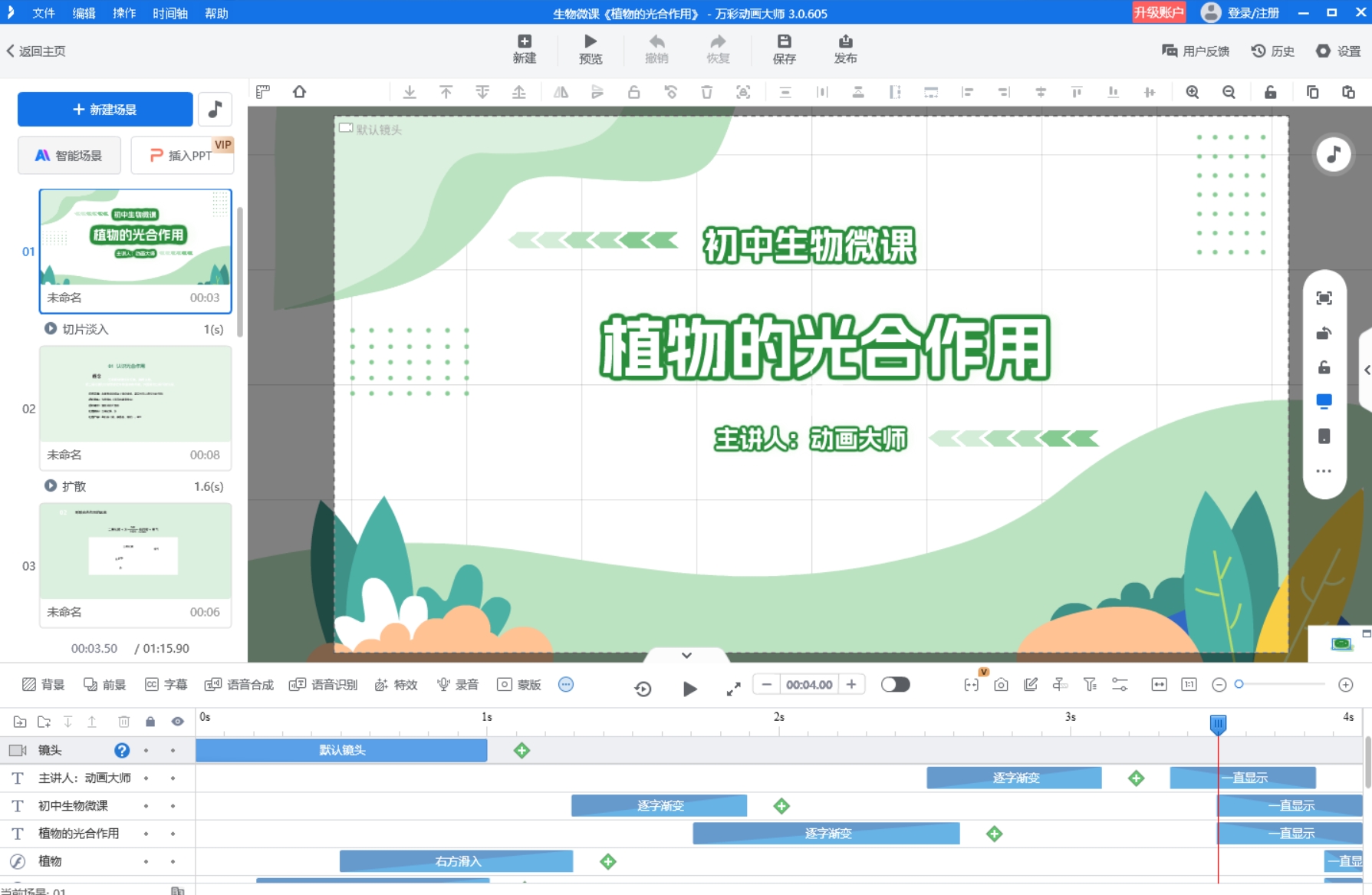1372x895 pixels.
Task: Click the copy icon in canvas toolbar
Action: [1312, 92]
